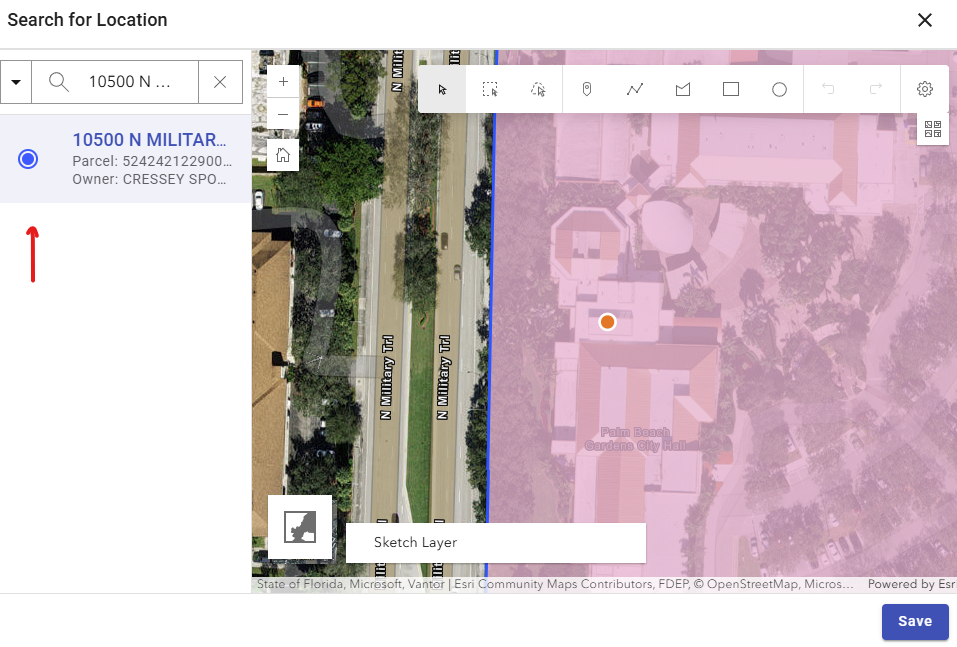Activate the rectangle selection tool

490,89
